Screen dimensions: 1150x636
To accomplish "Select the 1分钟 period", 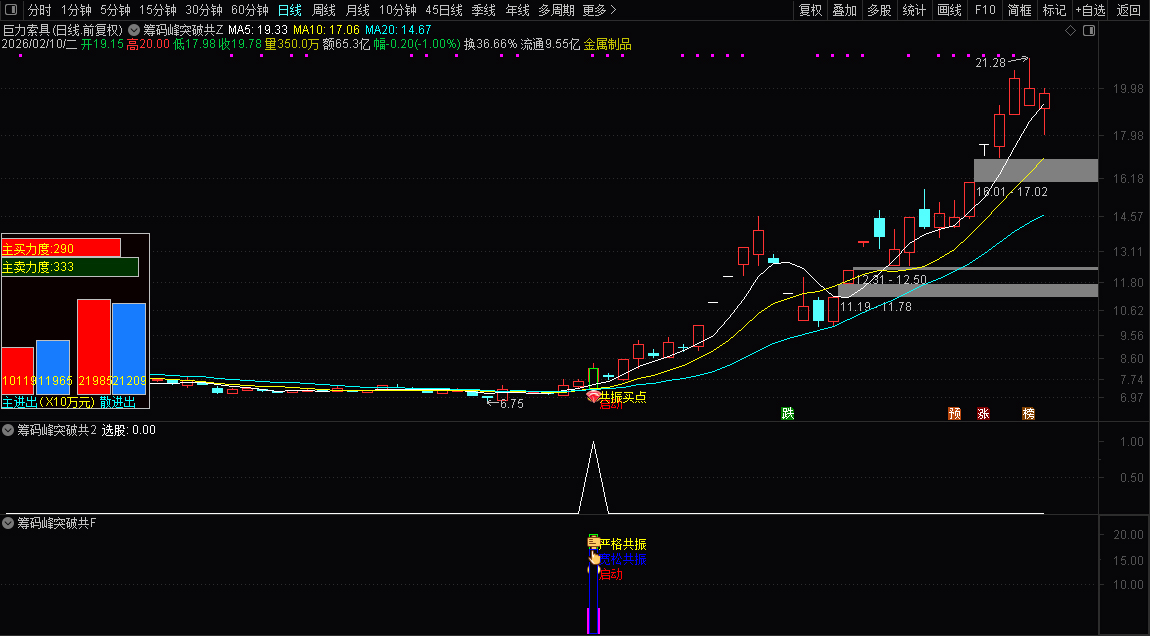I will tap(76, 10).
